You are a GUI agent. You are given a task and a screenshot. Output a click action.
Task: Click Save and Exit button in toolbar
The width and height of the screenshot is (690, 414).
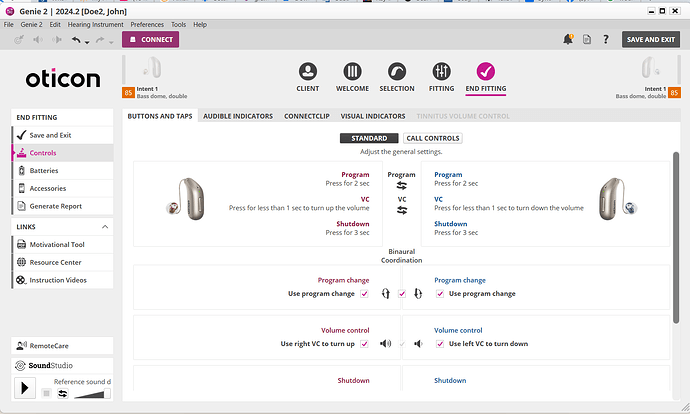[x=650, y=40]
